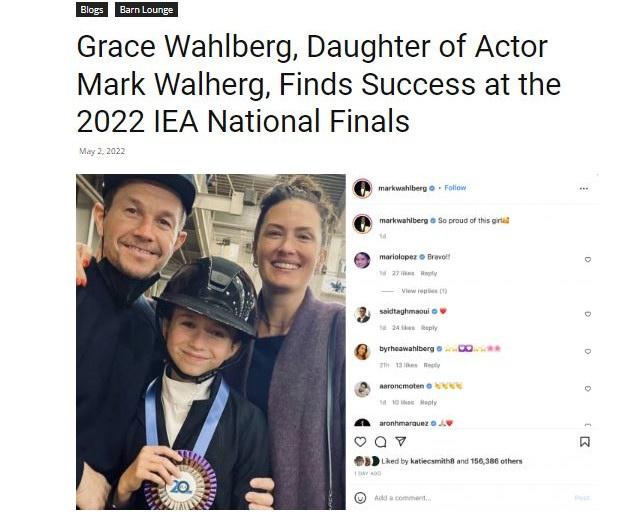Click in the Add a comment field

460,497
